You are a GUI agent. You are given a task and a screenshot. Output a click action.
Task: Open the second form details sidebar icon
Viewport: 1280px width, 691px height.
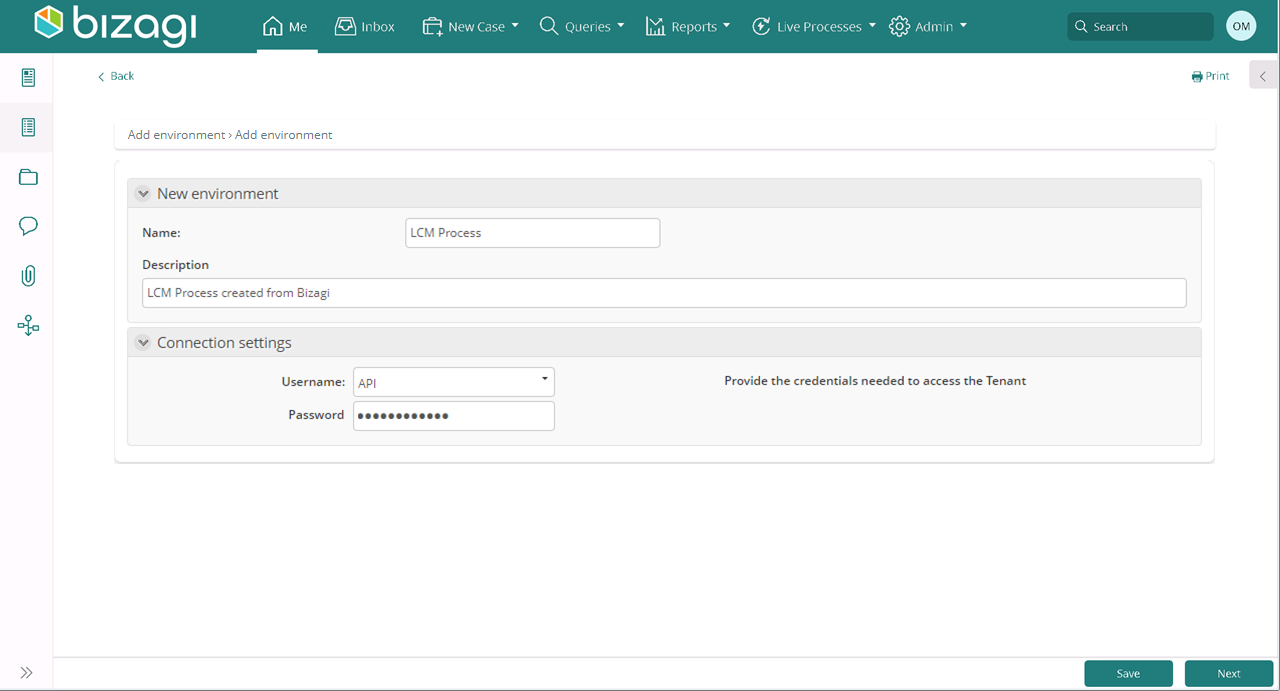point(28,127)
